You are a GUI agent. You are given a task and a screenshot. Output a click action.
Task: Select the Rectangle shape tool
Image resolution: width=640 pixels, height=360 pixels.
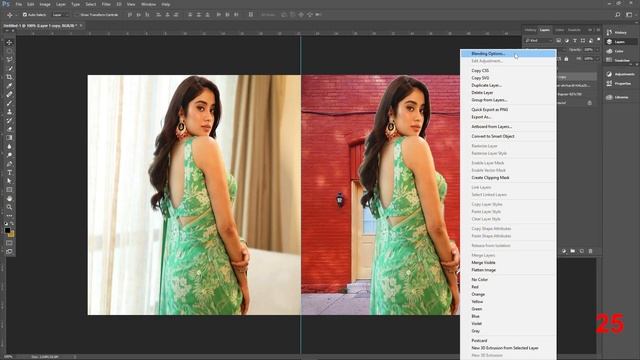tap(9, 190)
